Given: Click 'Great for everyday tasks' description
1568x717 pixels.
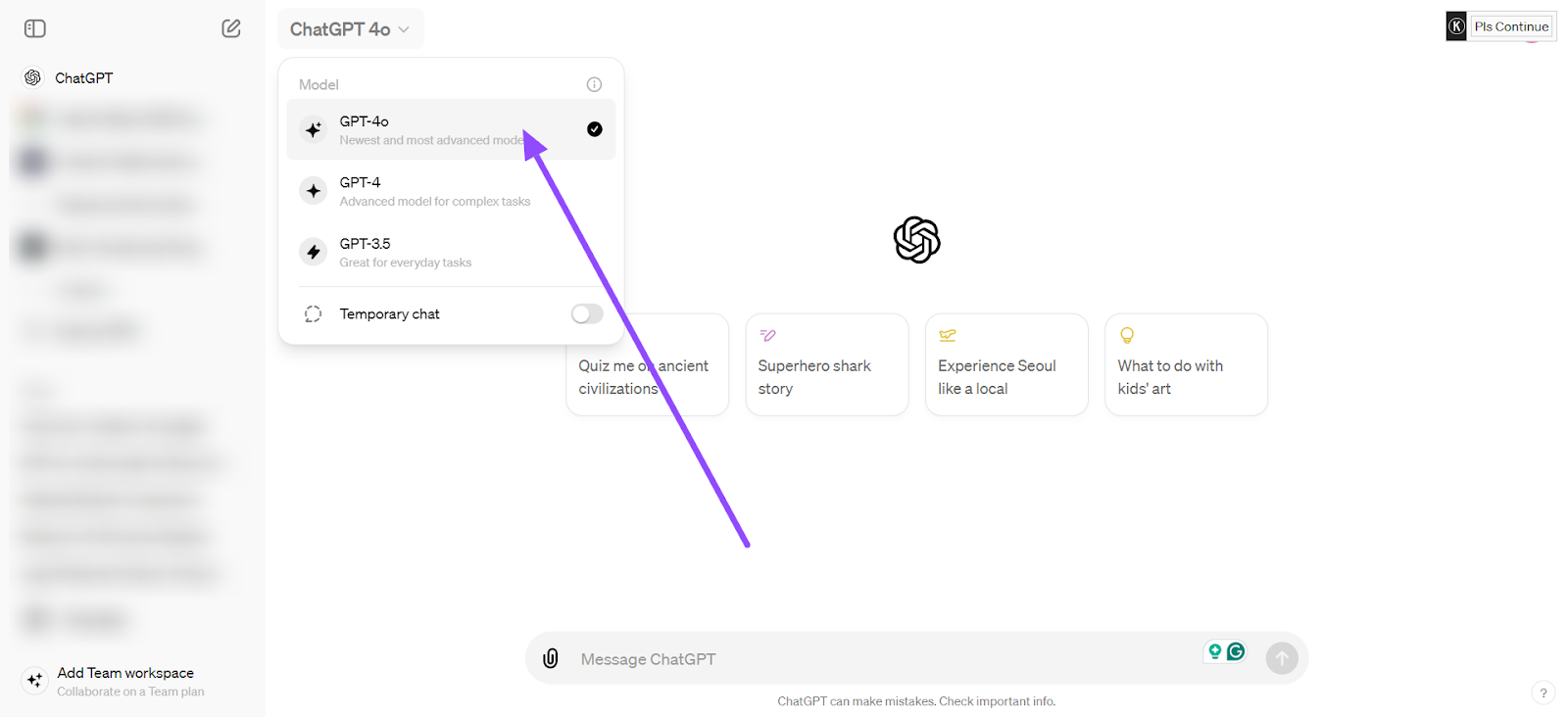Looking at the screenshot, I should 406,263.
